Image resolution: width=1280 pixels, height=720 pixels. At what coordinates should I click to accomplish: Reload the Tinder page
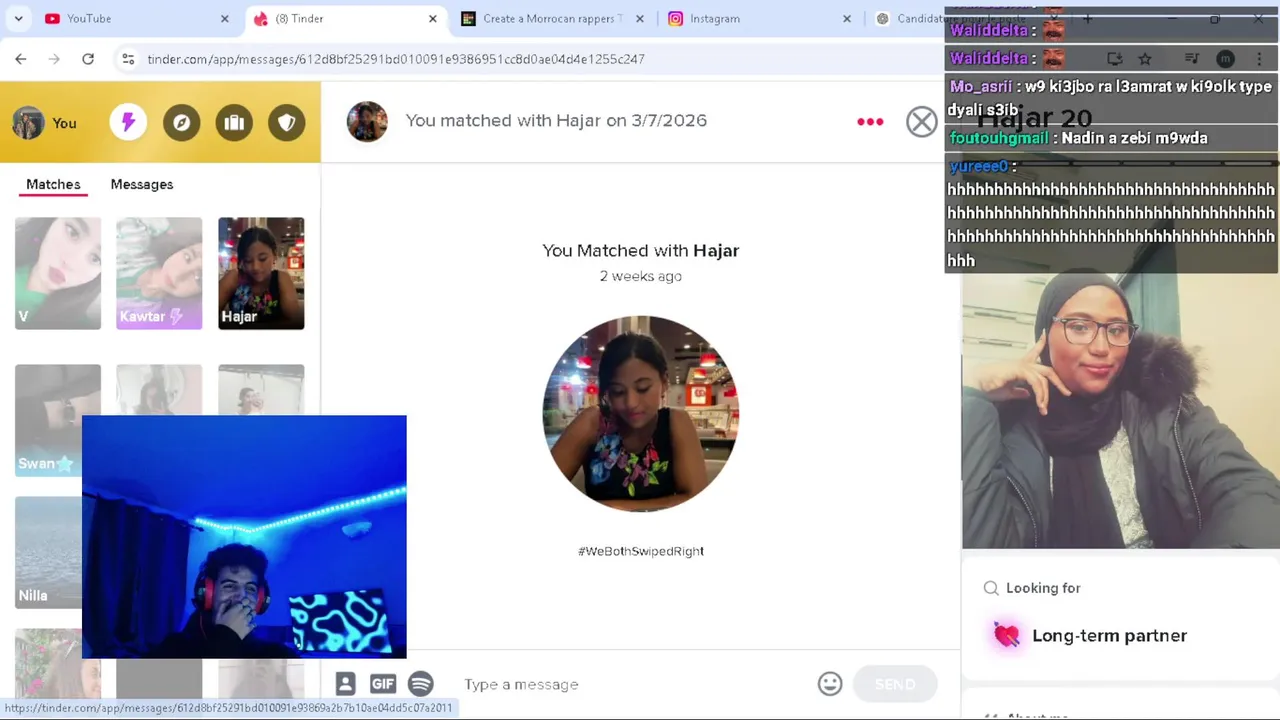point(88,59)
